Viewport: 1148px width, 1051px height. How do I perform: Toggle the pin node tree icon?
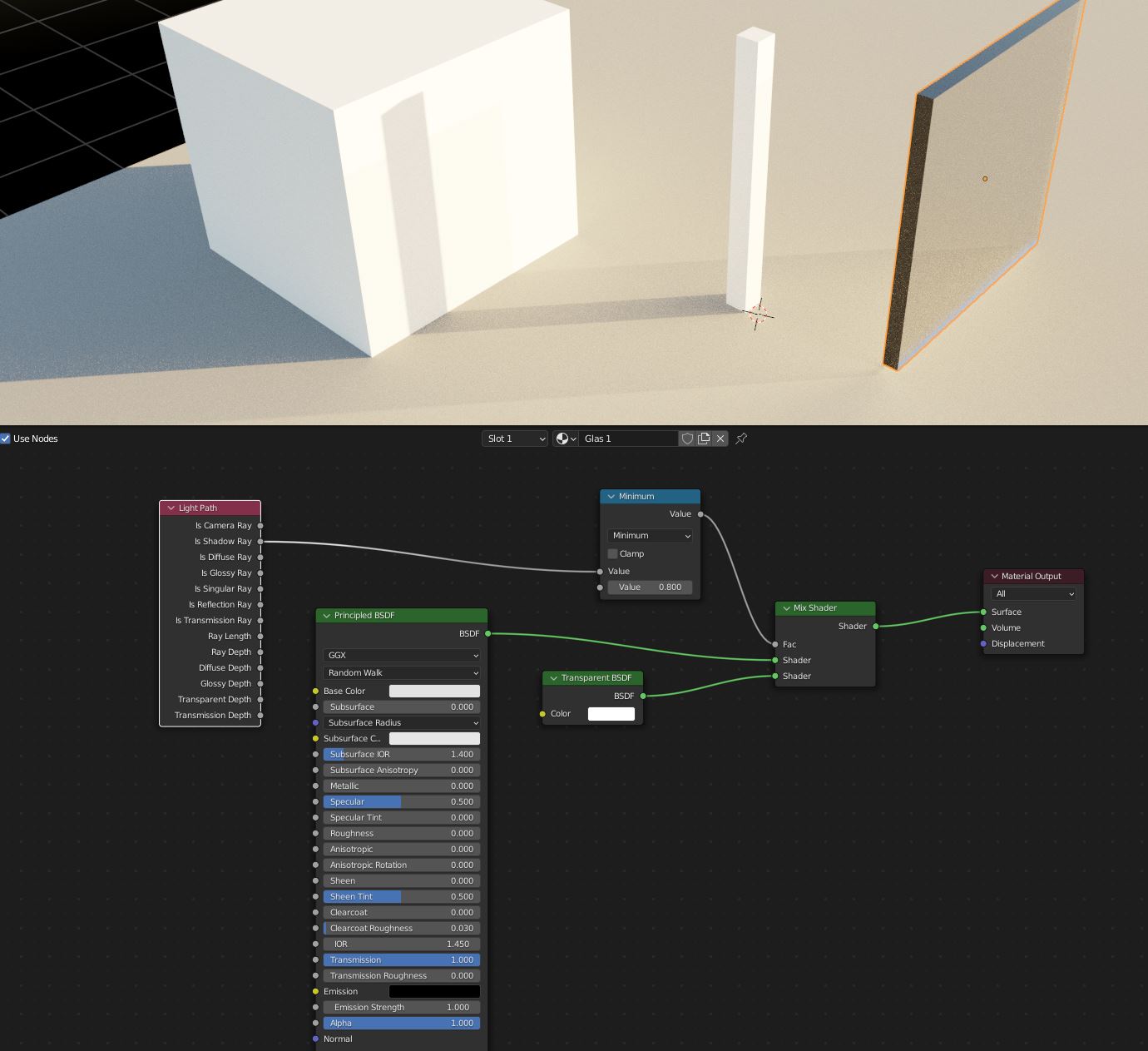point(741,439)
